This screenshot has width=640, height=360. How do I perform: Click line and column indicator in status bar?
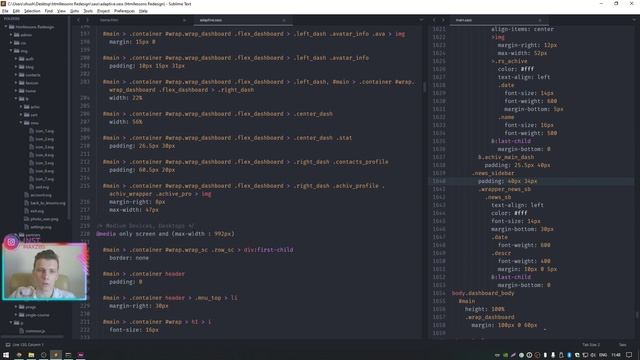28,345
